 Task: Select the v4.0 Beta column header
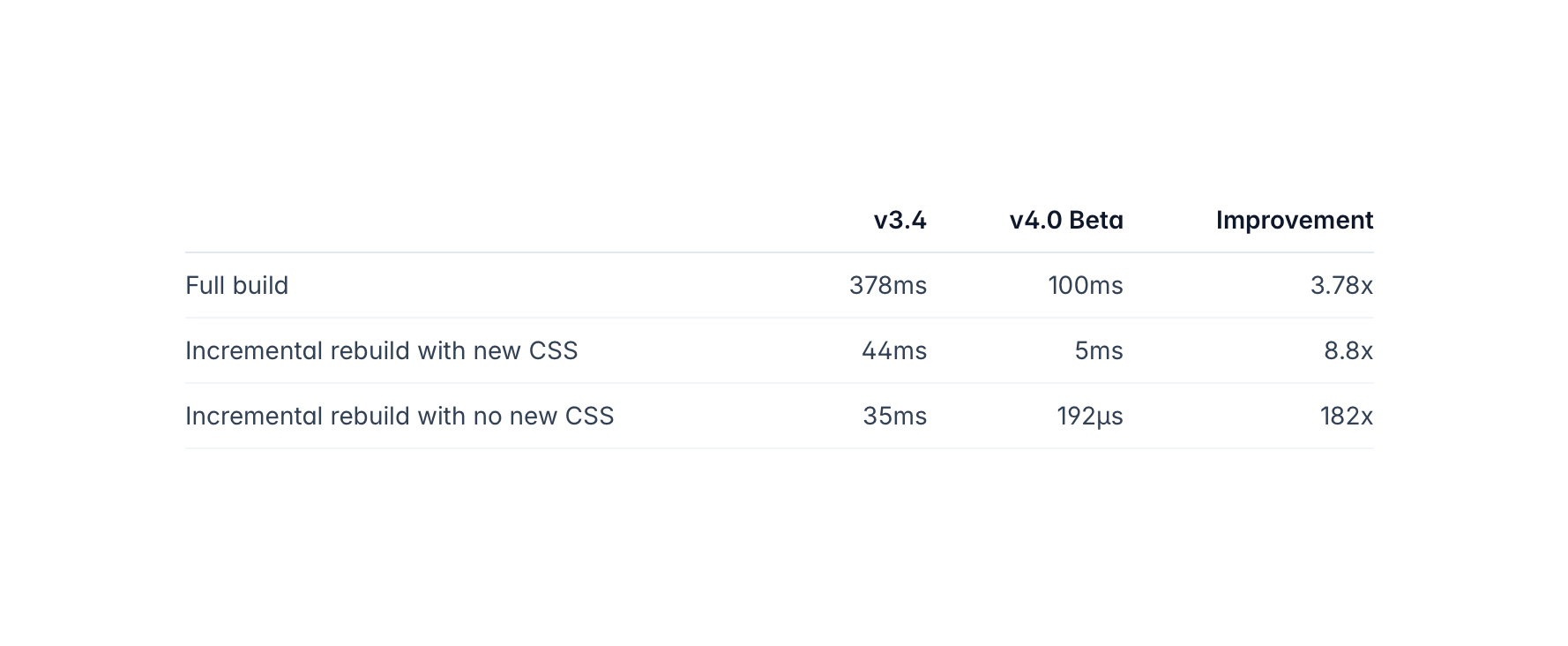pyautogui.click(x=1065, y=220)
